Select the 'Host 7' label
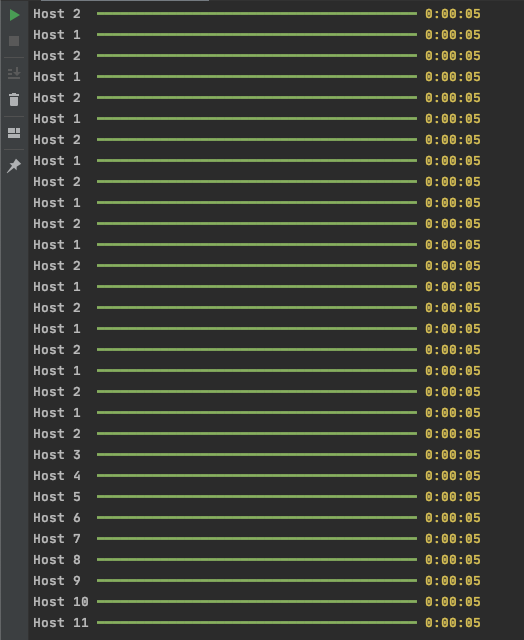524x640 pixels. [x=57, y=539]
